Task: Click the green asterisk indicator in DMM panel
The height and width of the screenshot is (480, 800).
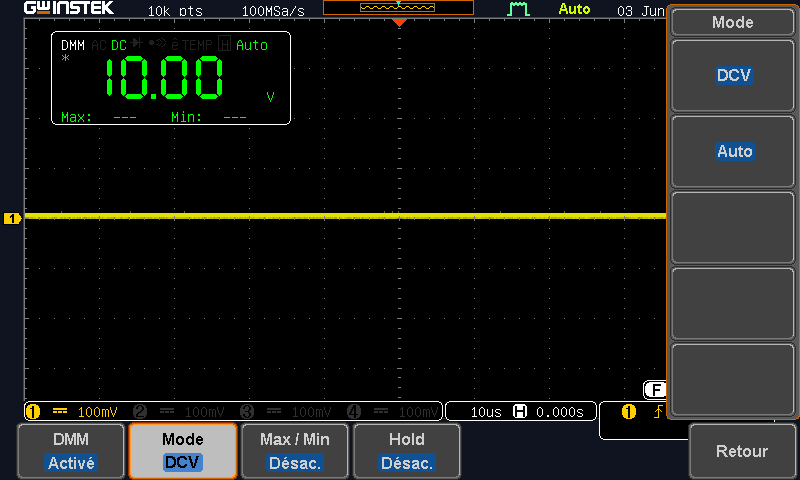Action: click(65, 58)
